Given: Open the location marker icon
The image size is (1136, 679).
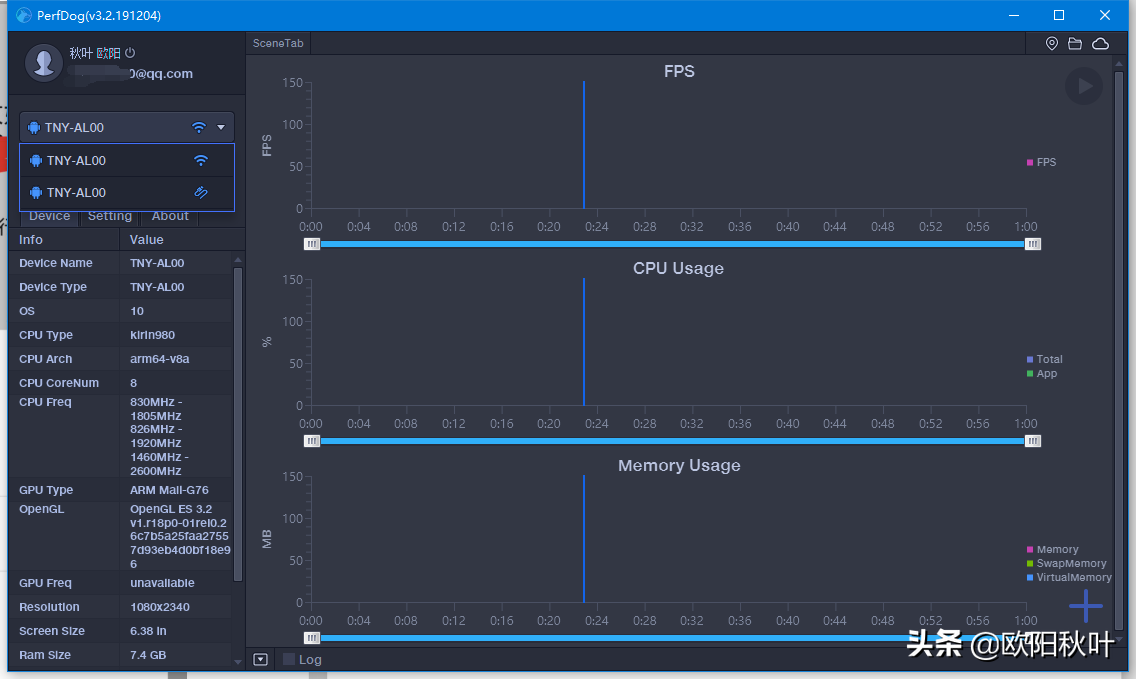Looking at the screenshot, I should click(1051, 43).
